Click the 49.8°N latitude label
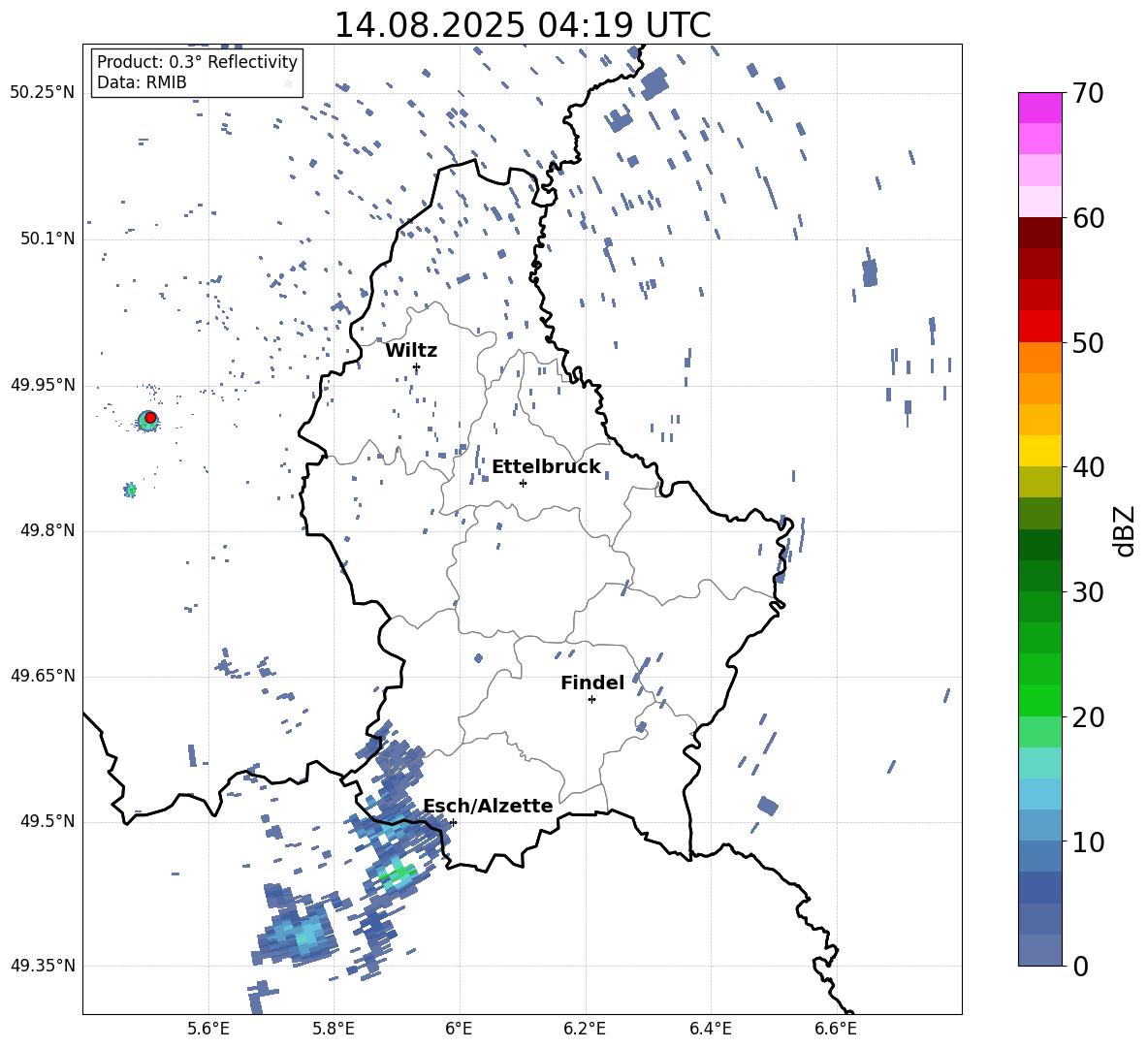 (47, 530)
